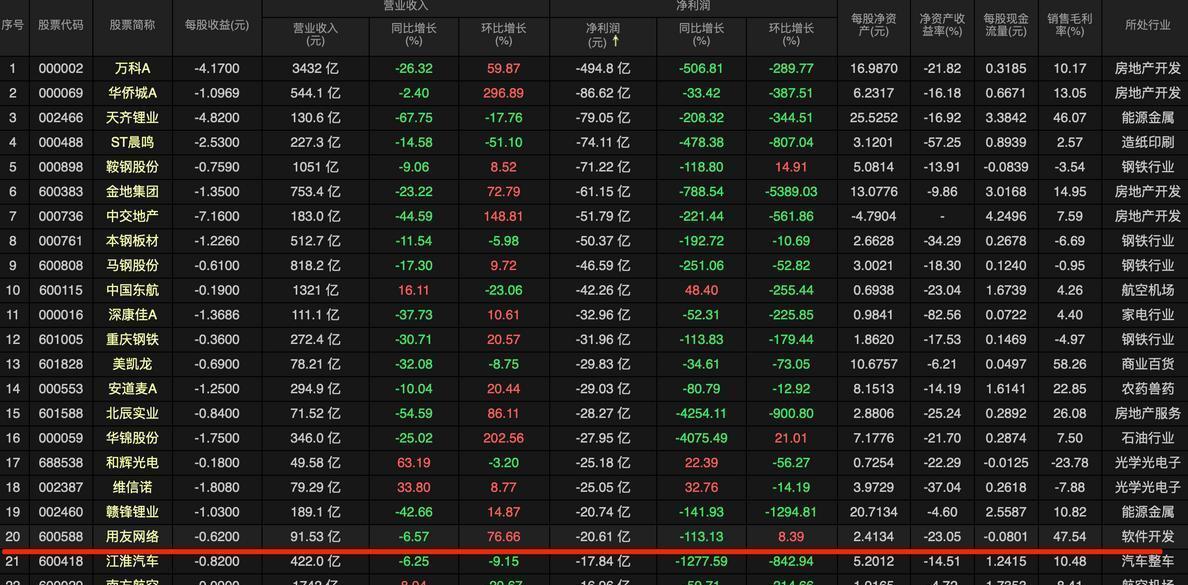Click the value -1277.59 in 江淮汽车 row
Viewport: 1188px width, 585px height.
point(701,562)
